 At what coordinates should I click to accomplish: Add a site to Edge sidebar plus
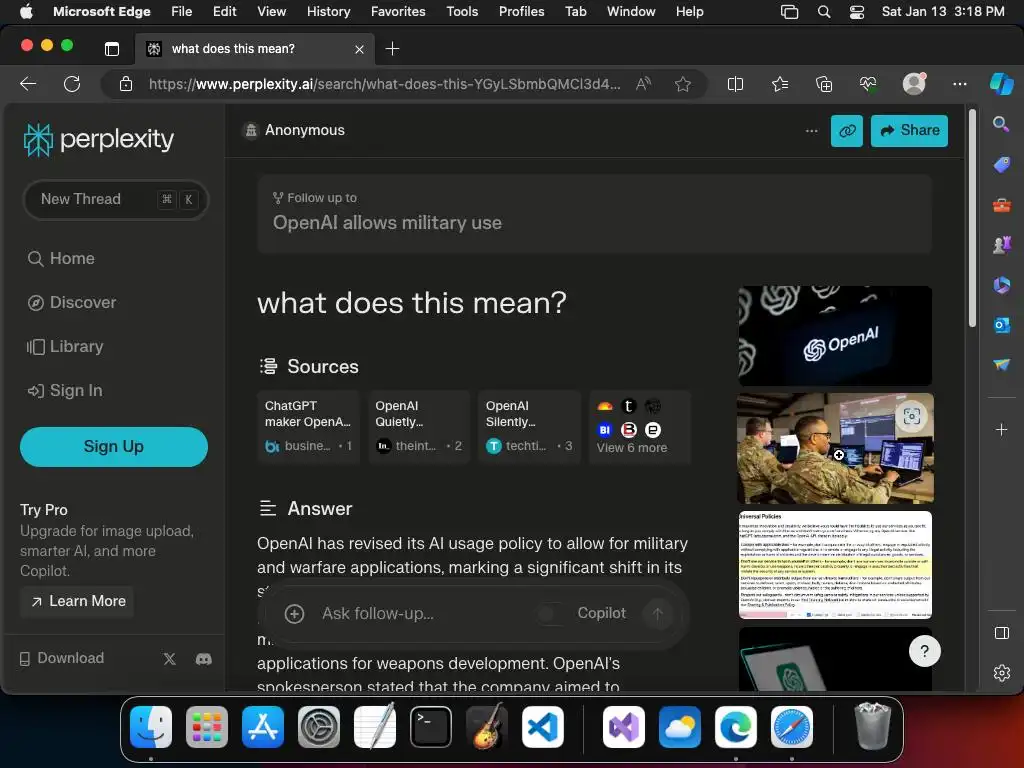(1001, 430)
